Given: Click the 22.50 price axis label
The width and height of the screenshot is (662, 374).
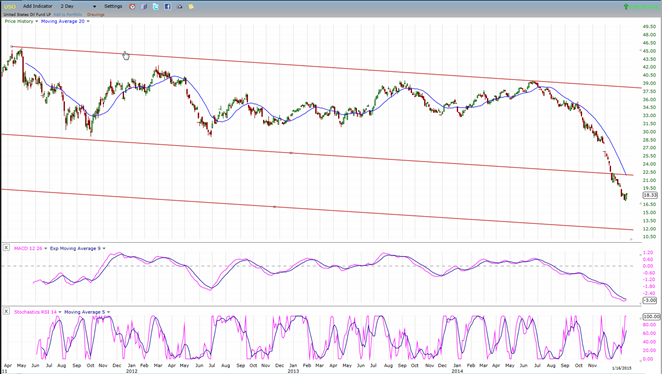Looking at the screenshot, I should point(649,172).
